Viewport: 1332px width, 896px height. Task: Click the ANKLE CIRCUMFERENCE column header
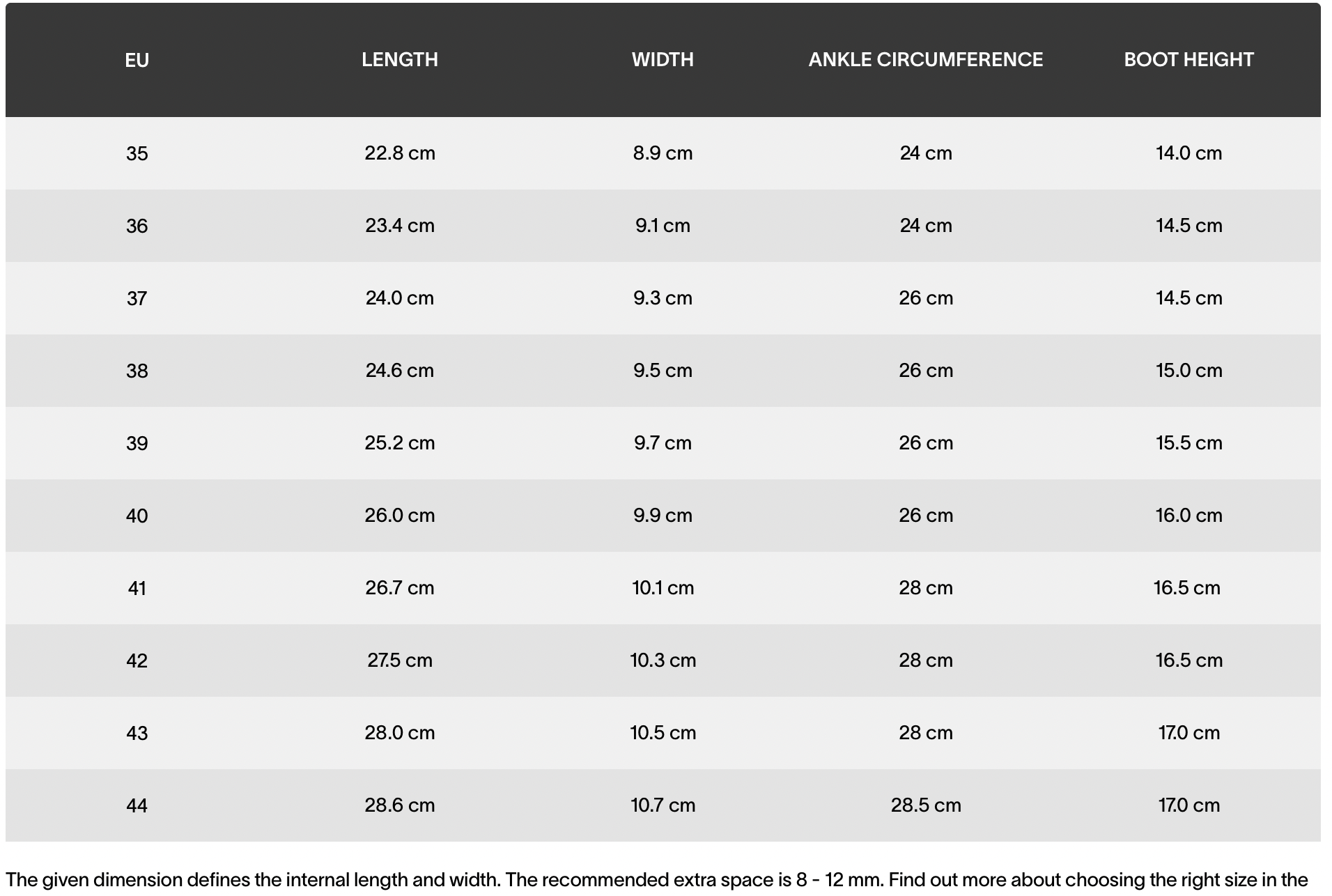925,60
